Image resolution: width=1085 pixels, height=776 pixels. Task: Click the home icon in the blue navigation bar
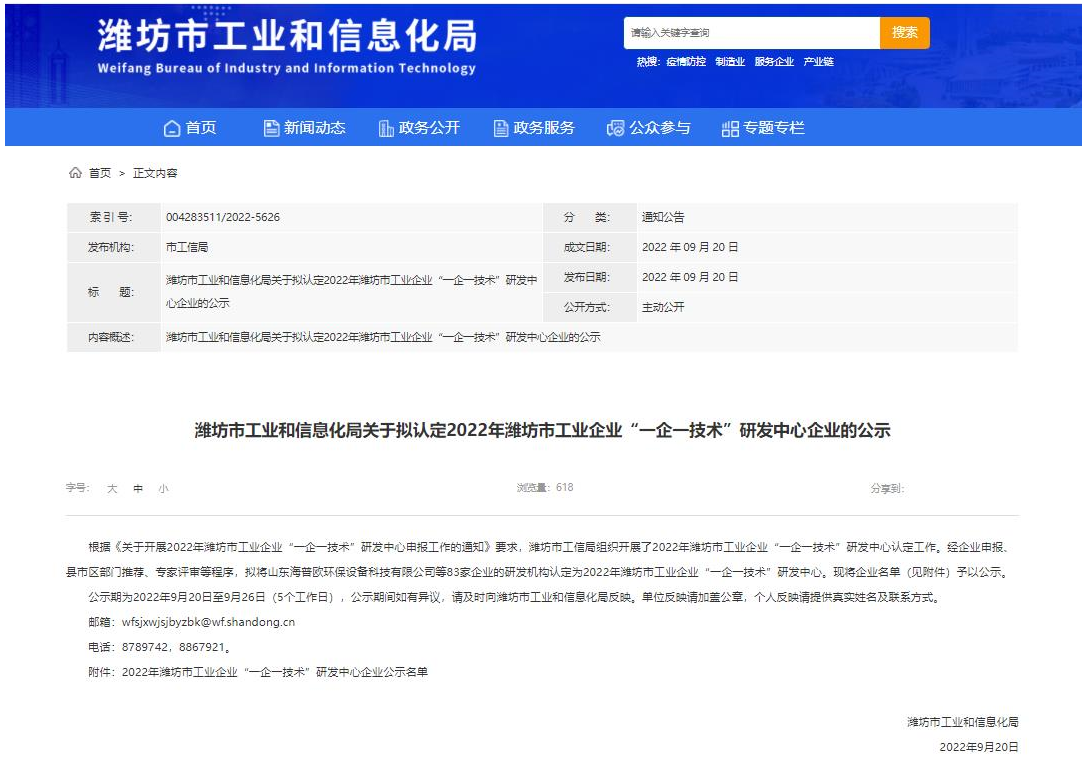pyautogui.click(x=172, y=128)
